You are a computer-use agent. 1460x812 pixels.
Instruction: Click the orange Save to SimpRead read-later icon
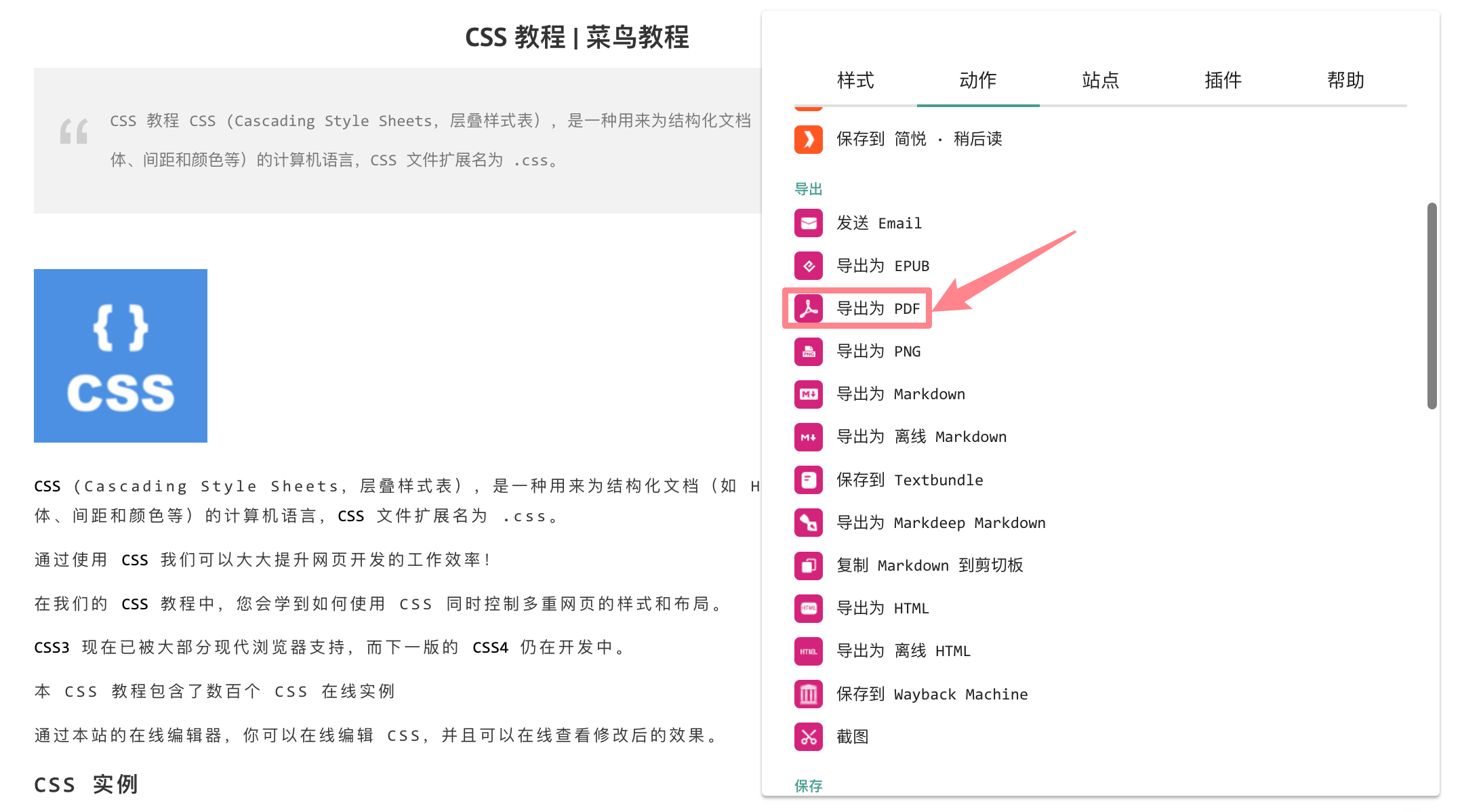pyautogui.click(x=809, y=140)
